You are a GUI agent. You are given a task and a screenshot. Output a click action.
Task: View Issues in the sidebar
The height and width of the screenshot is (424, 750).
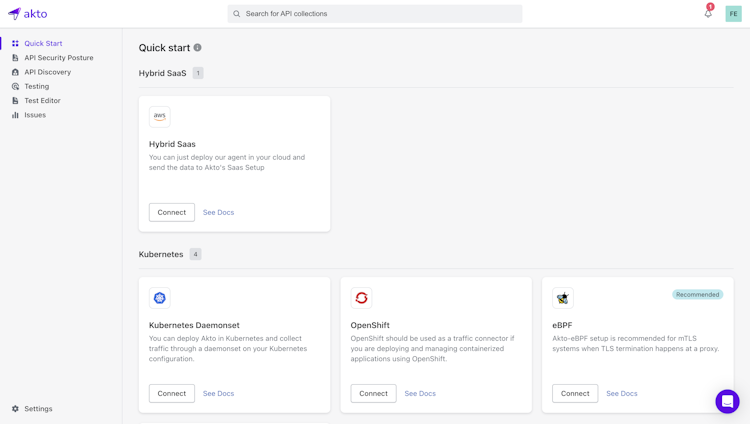point(35,115)
